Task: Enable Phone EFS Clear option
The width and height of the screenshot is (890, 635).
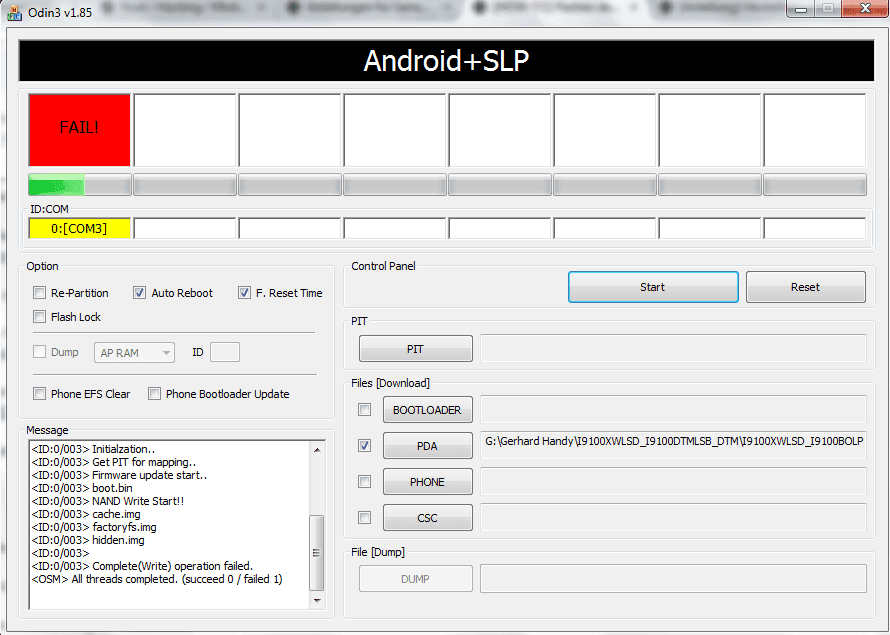Action: pos(39,394)
